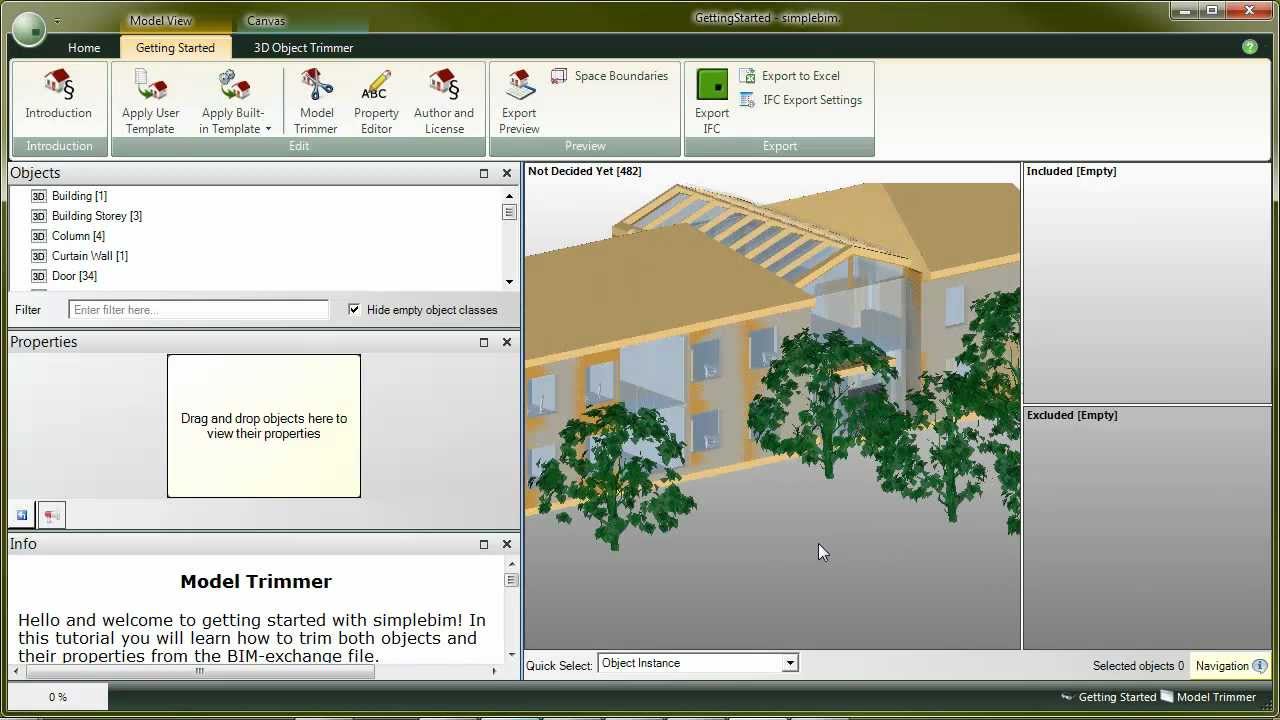Select Building Storey [3] row
Image resolution: width=1280 pixels, height=720 pixels.
point(97,216)
